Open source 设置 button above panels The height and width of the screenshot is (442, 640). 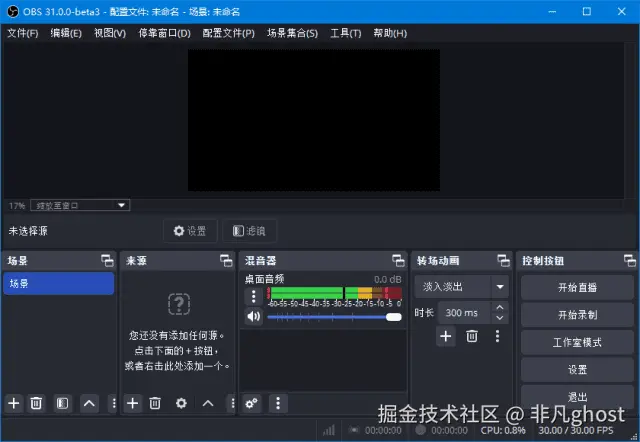click(x=190, y=231)
